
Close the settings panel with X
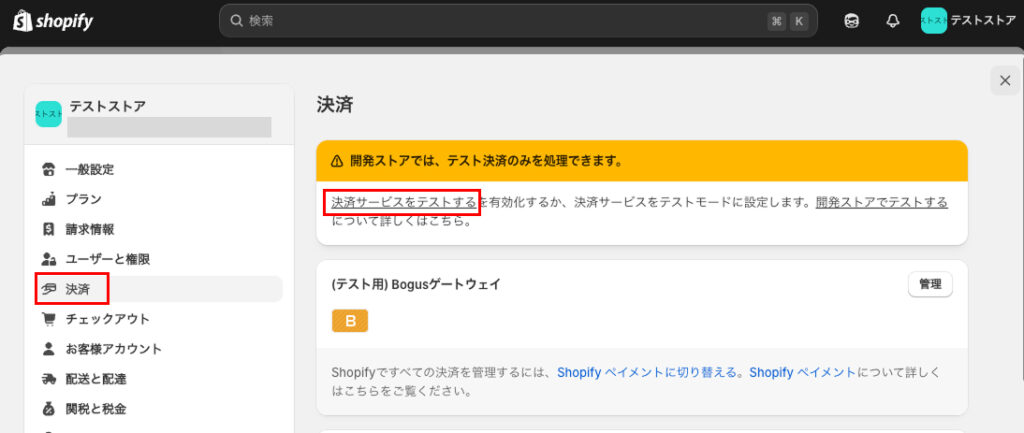[1004, 81]
